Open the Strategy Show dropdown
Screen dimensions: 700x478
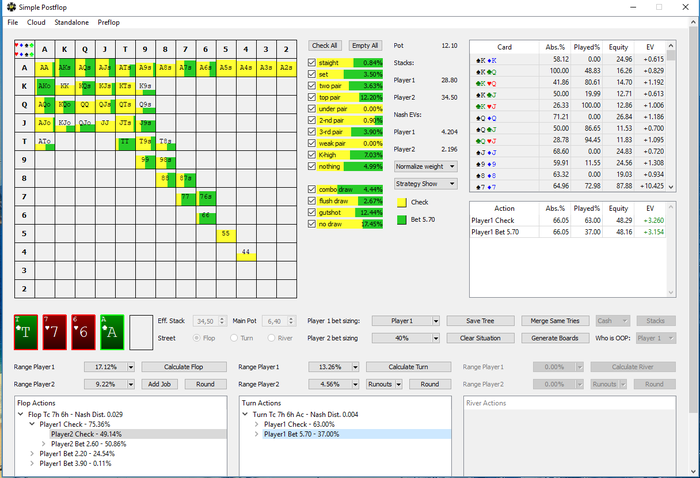(425, 183)
